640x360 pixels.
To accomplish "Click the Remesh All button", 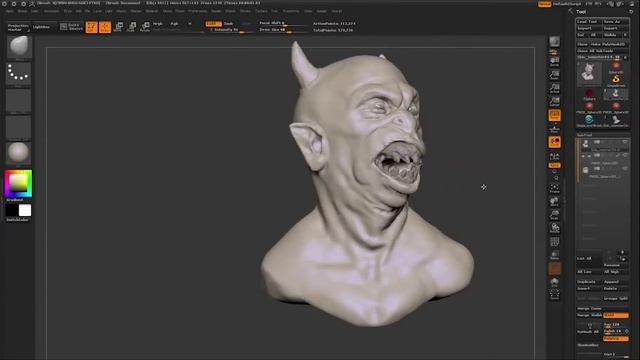I will (589, 331).
